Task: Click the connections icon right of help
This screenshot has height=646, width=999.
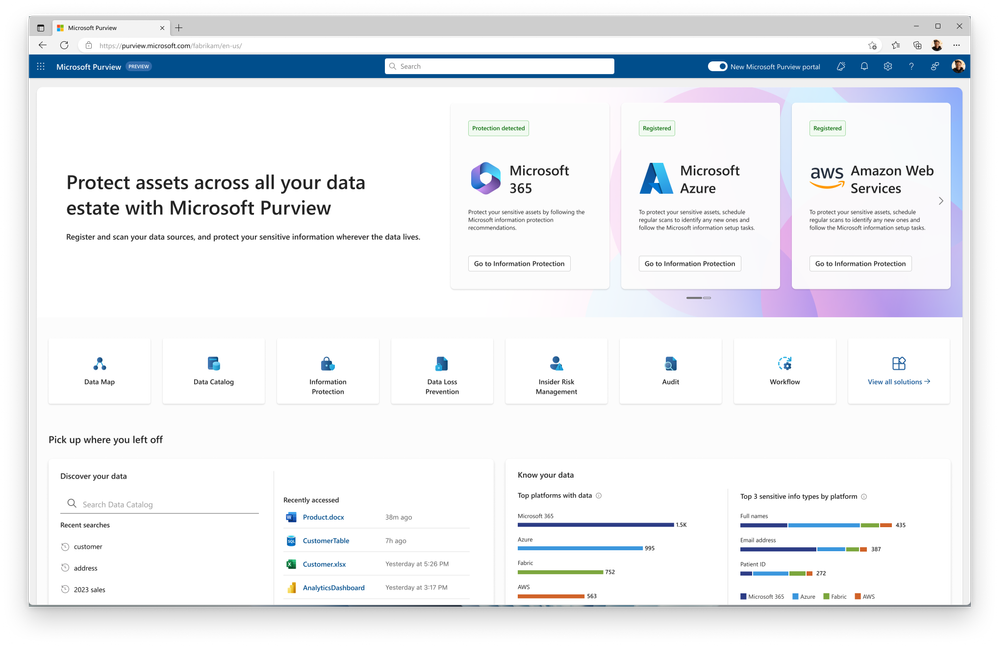Action: 935,66
